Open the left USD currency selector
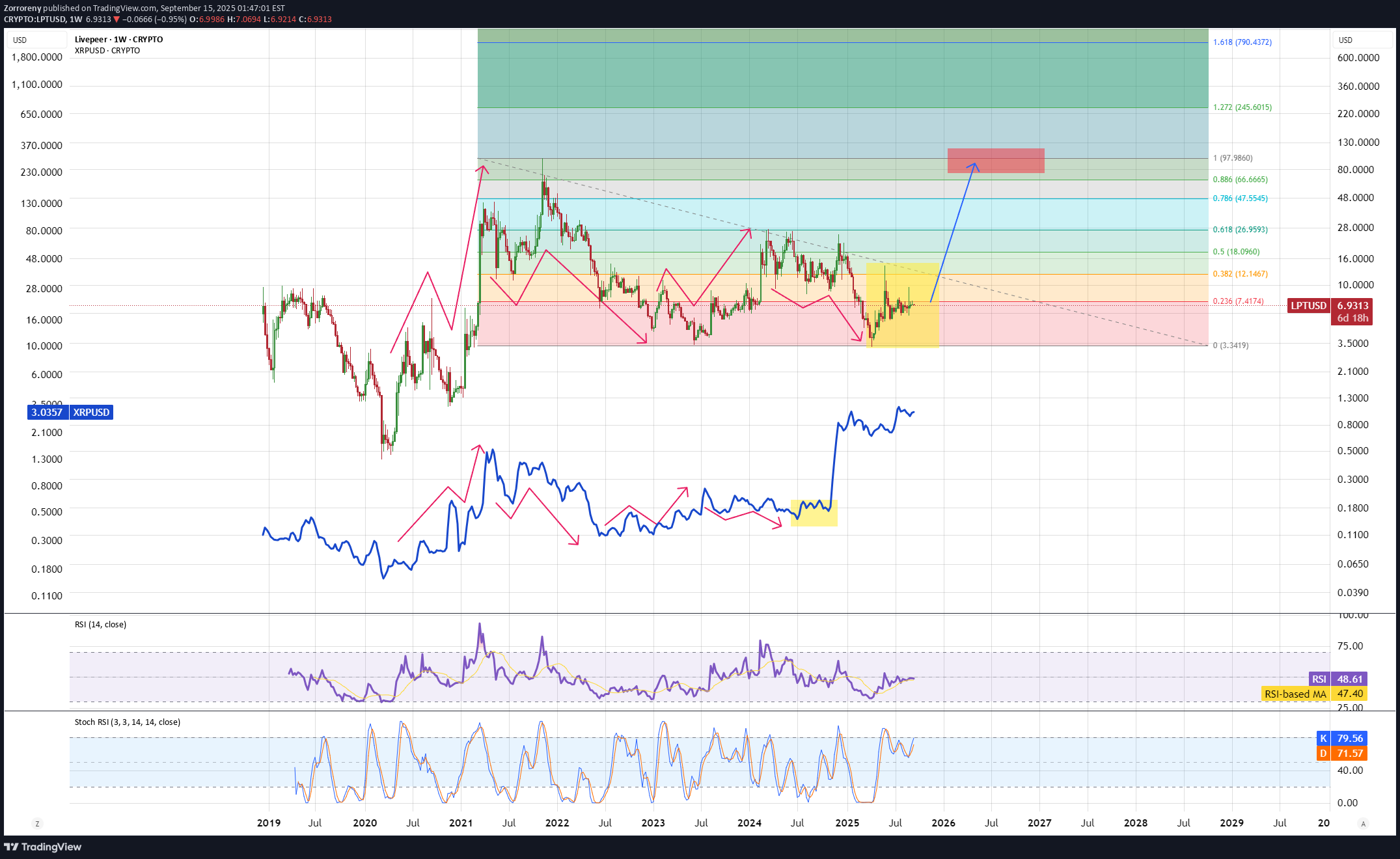 tap(36, 40)
